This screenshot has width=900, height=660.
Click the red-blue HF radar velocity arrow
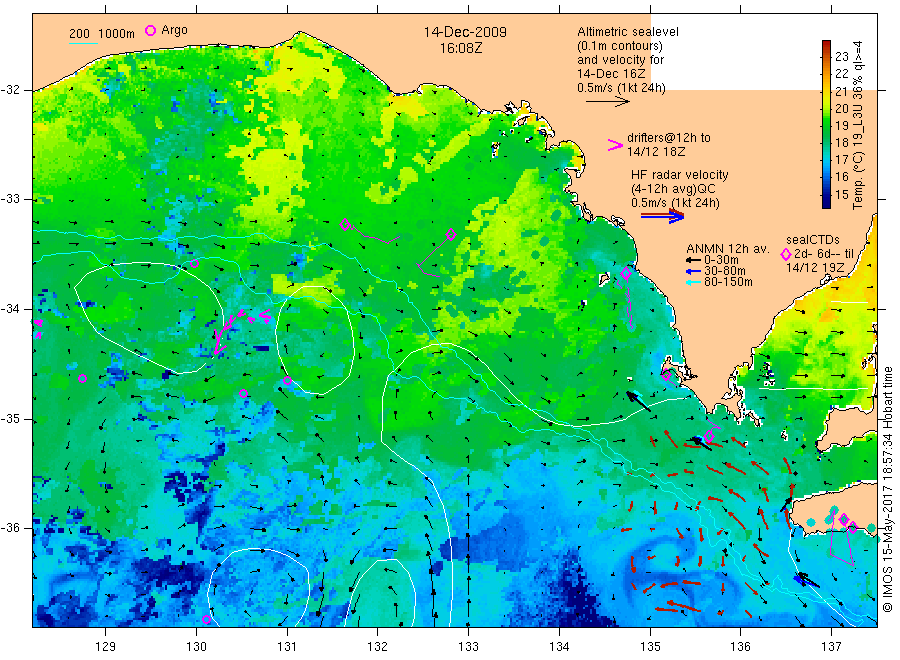click(662, 216)
